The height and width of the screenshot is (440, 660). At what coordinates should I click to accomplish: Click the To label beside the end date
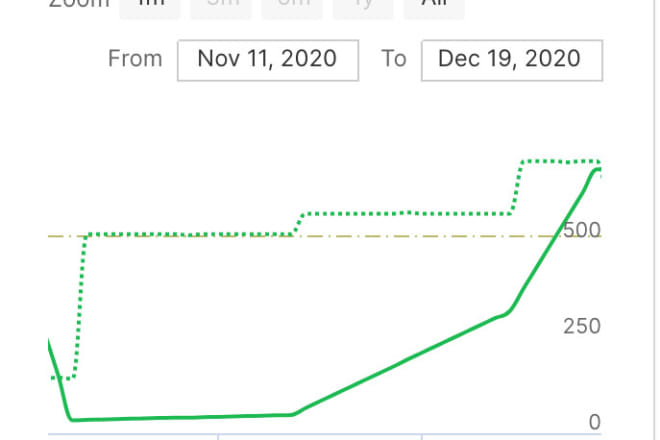pos(394,59)
